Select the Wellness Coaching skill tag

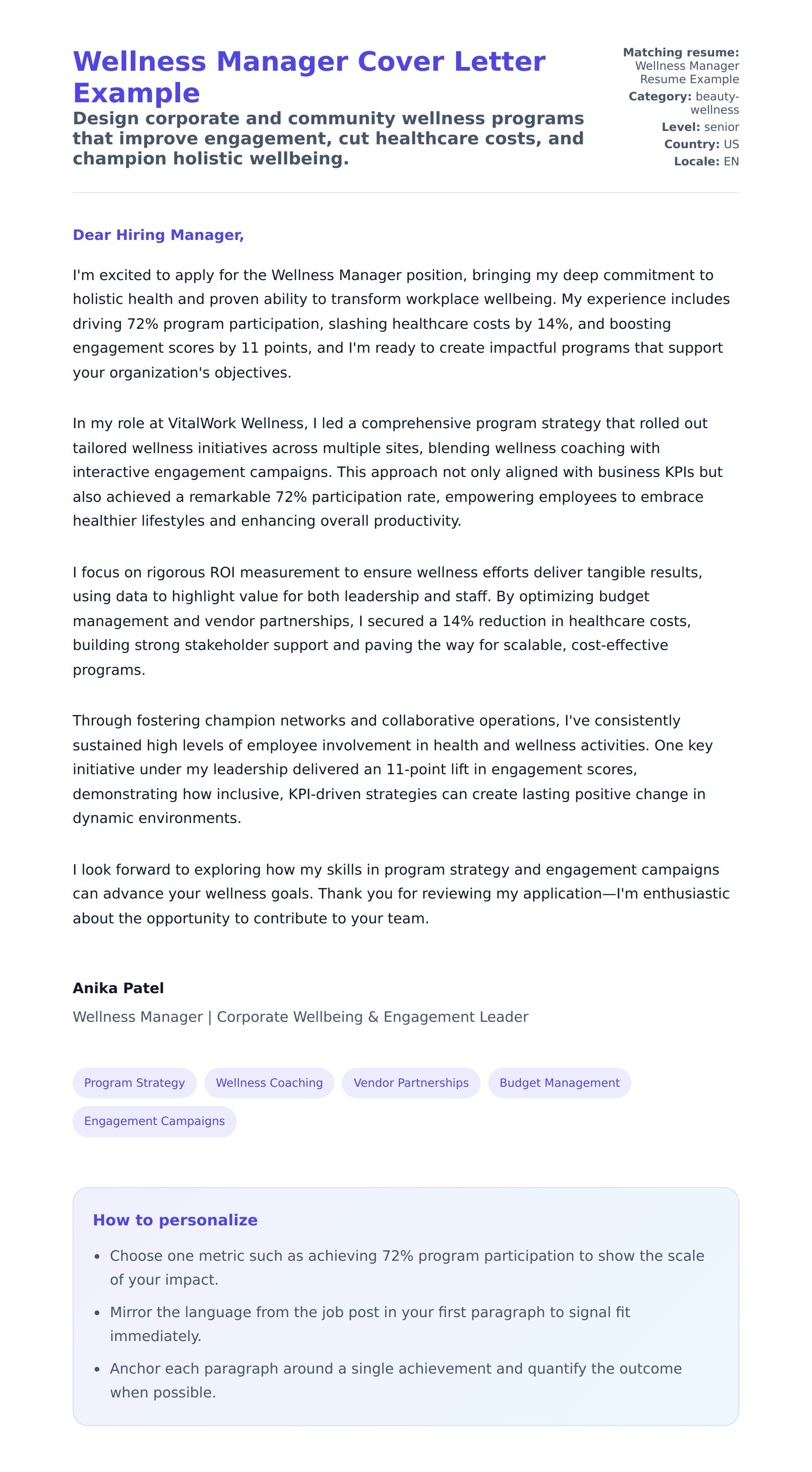(x=269, y=1082)
